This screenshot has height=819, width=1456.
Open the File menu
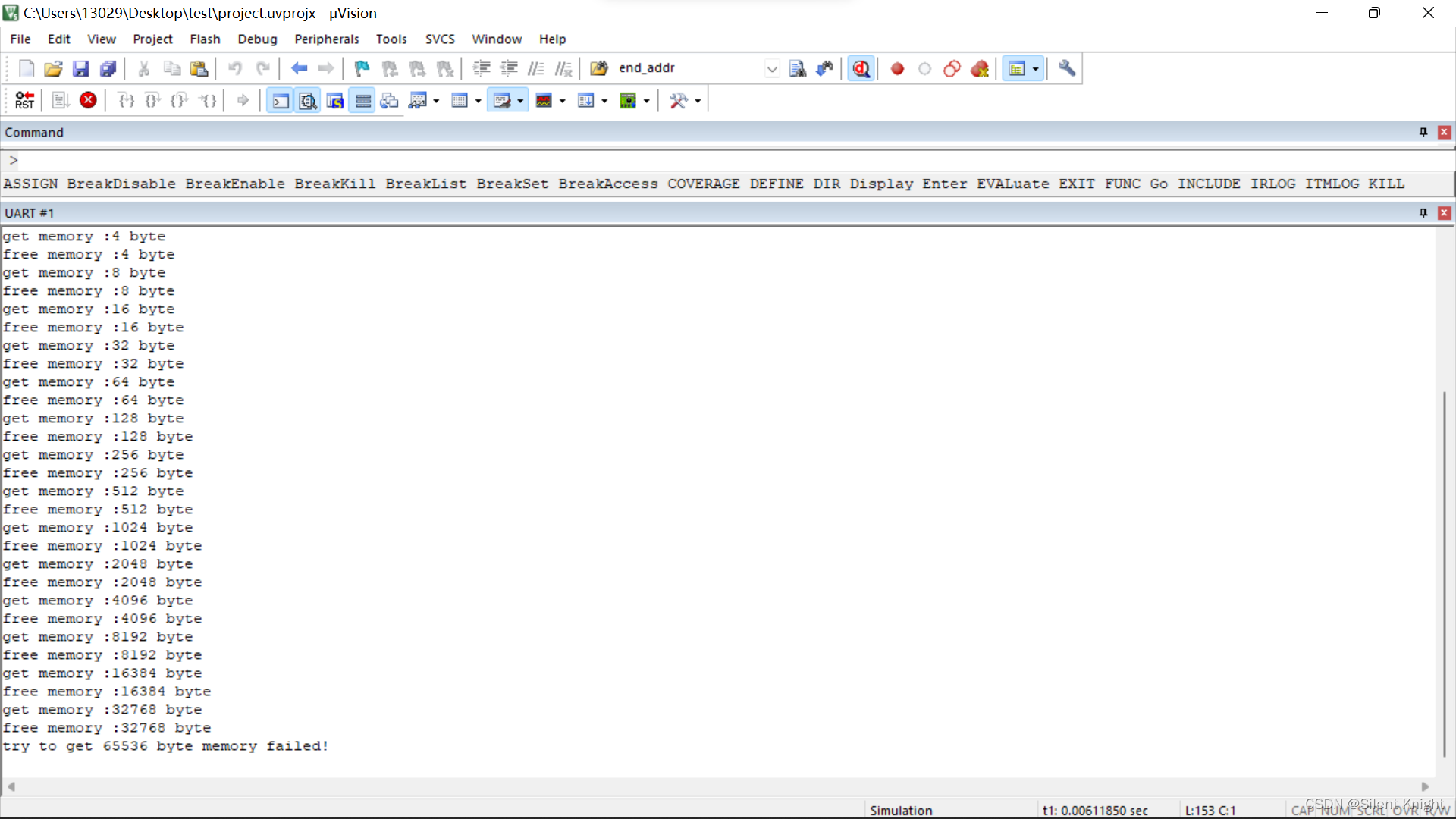click(x=20, y=39)
